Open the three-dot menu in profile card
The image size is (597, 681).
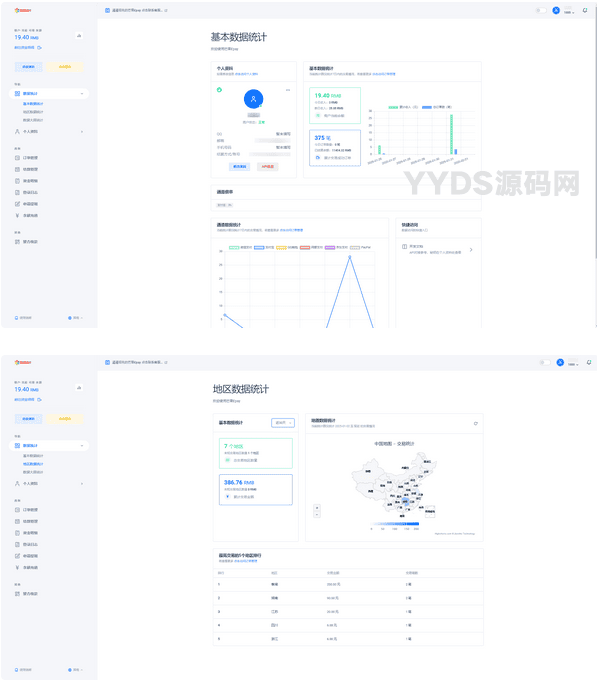(288, 90)
